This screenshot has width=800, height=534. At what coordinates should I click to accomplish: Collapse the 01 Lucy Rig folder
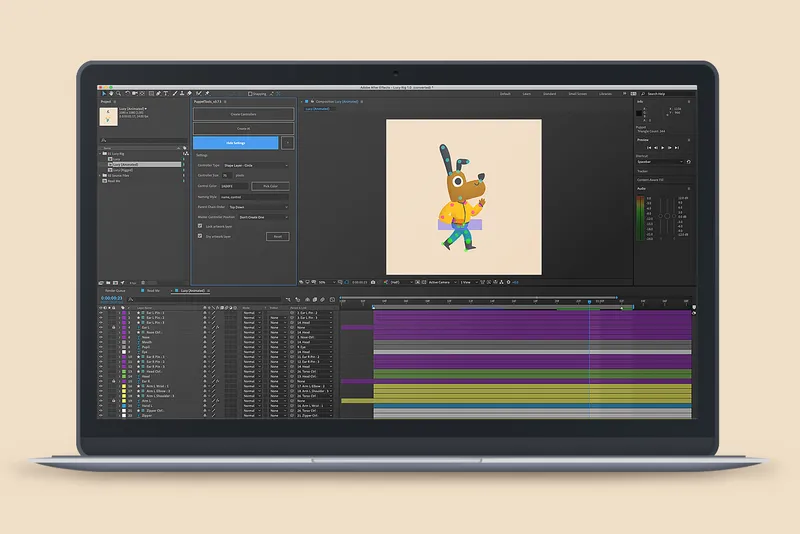coord(100,154)
